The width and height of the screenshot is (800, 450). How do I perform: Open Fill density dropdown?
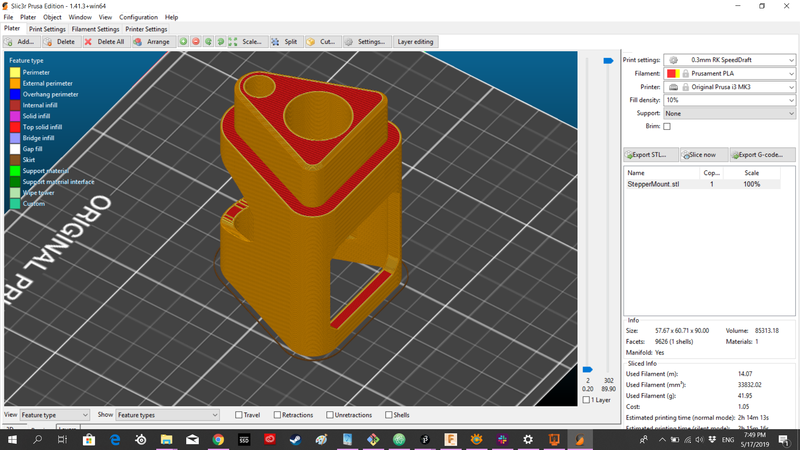point(729,101)
